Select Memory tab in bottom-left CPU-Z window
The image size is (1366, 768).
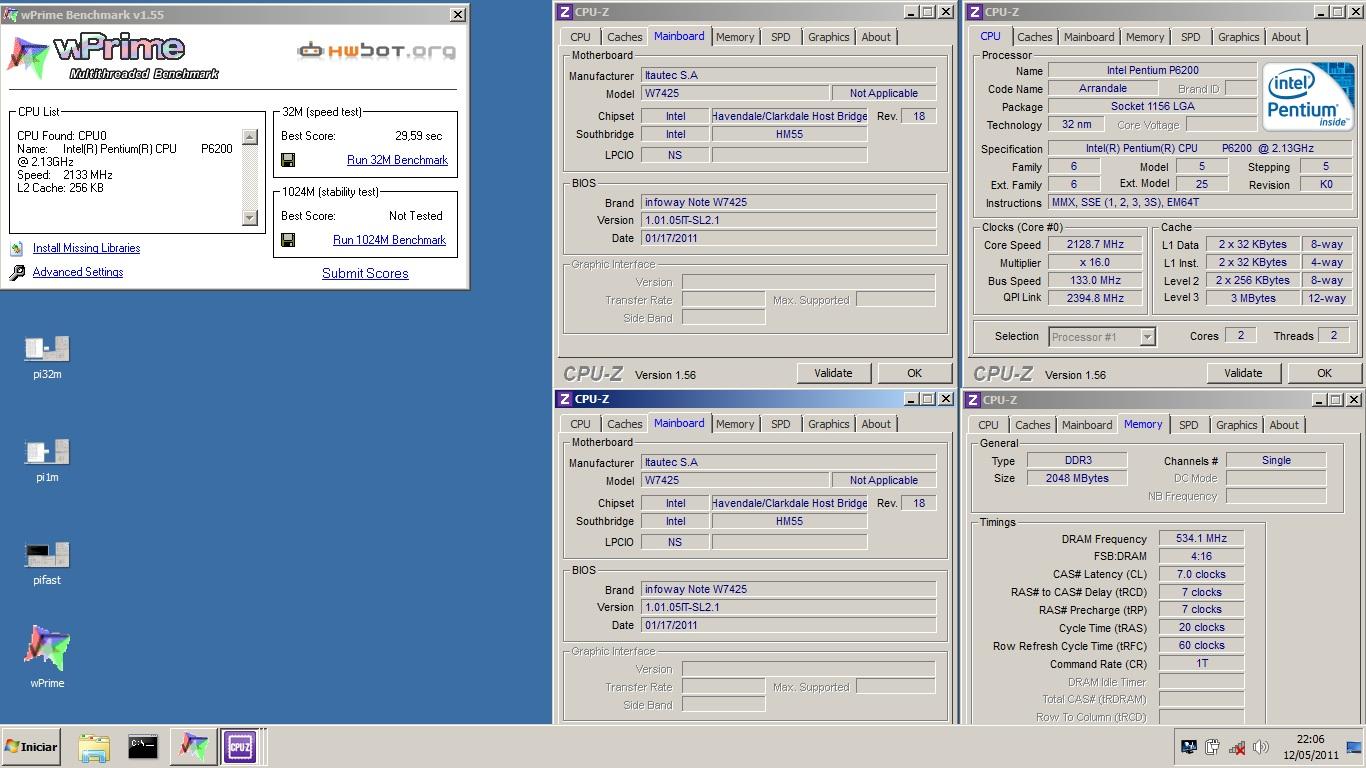[735, 424]
